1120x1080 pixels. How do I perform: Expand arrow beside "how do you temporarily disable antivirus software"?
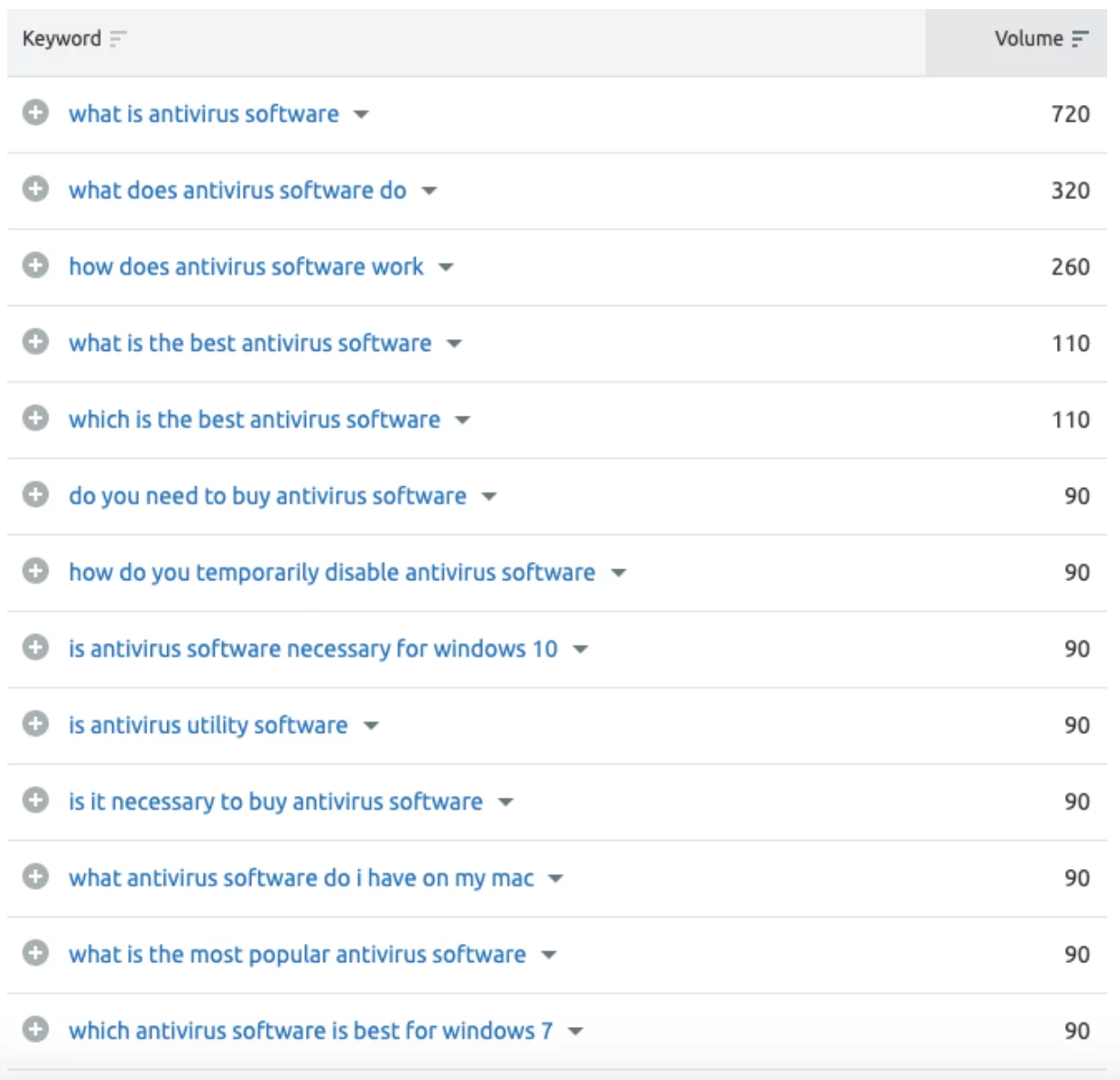click(618, 573)
